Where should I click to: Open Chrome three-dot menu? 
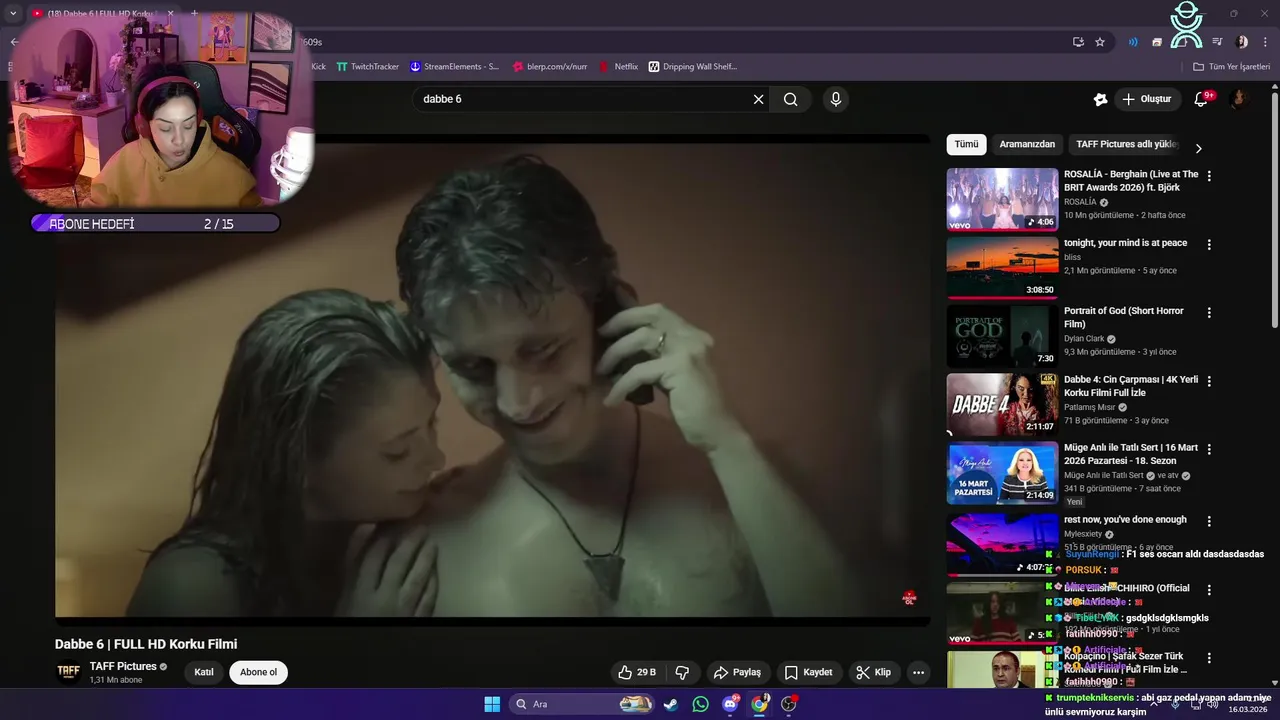[x=1264, y=42]
